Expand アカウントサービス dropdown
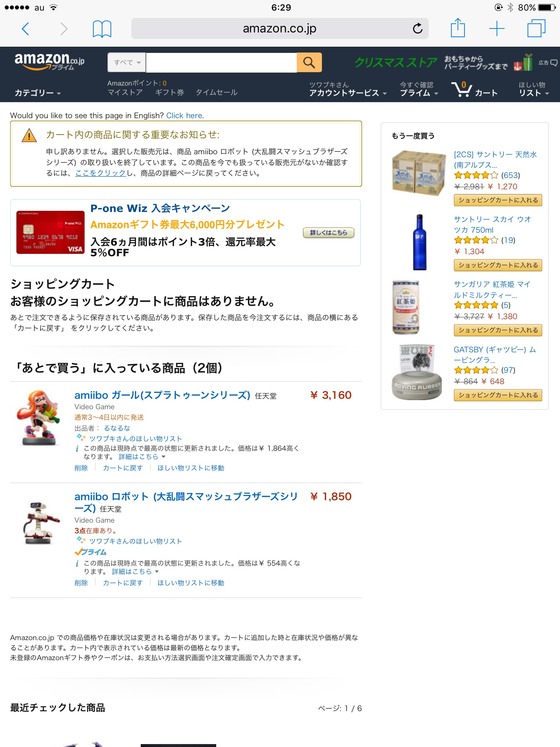The width and height of the screenshot is (560, 747). click(x=347, y=90)
